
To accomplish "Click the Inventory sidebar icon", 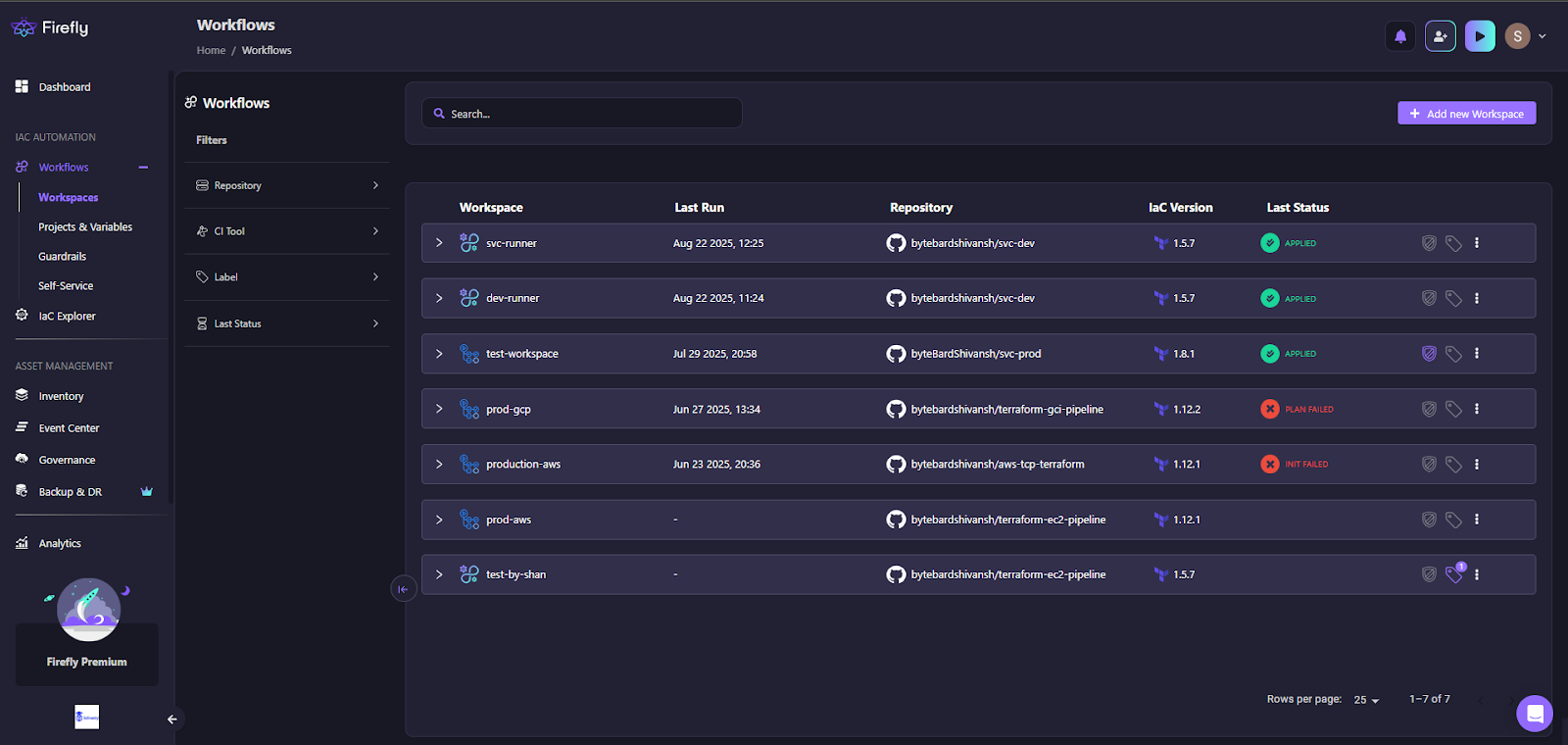I will (22, 395).
